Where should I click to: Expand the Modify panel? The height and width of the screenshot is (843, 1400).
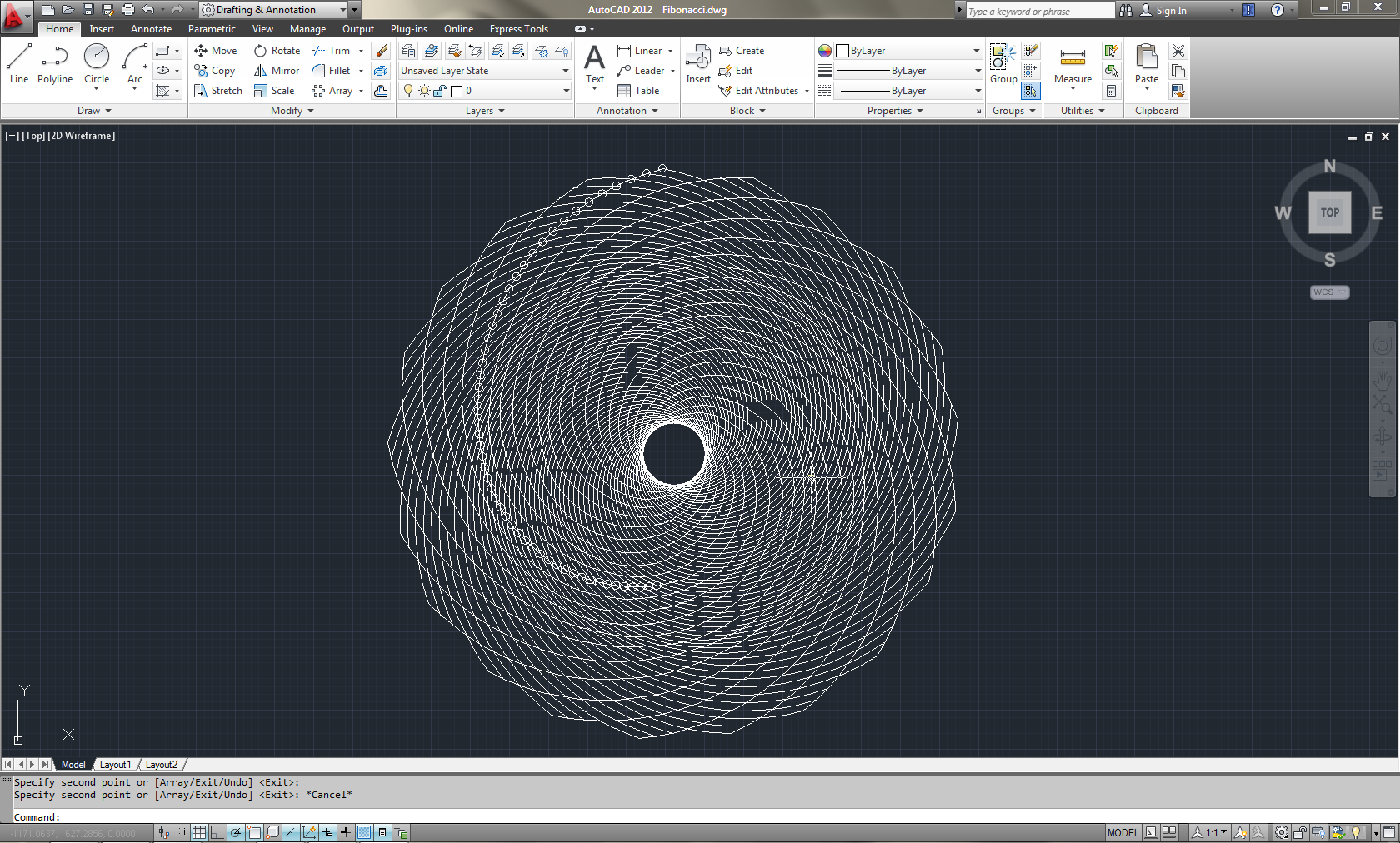tap(292, 111)
